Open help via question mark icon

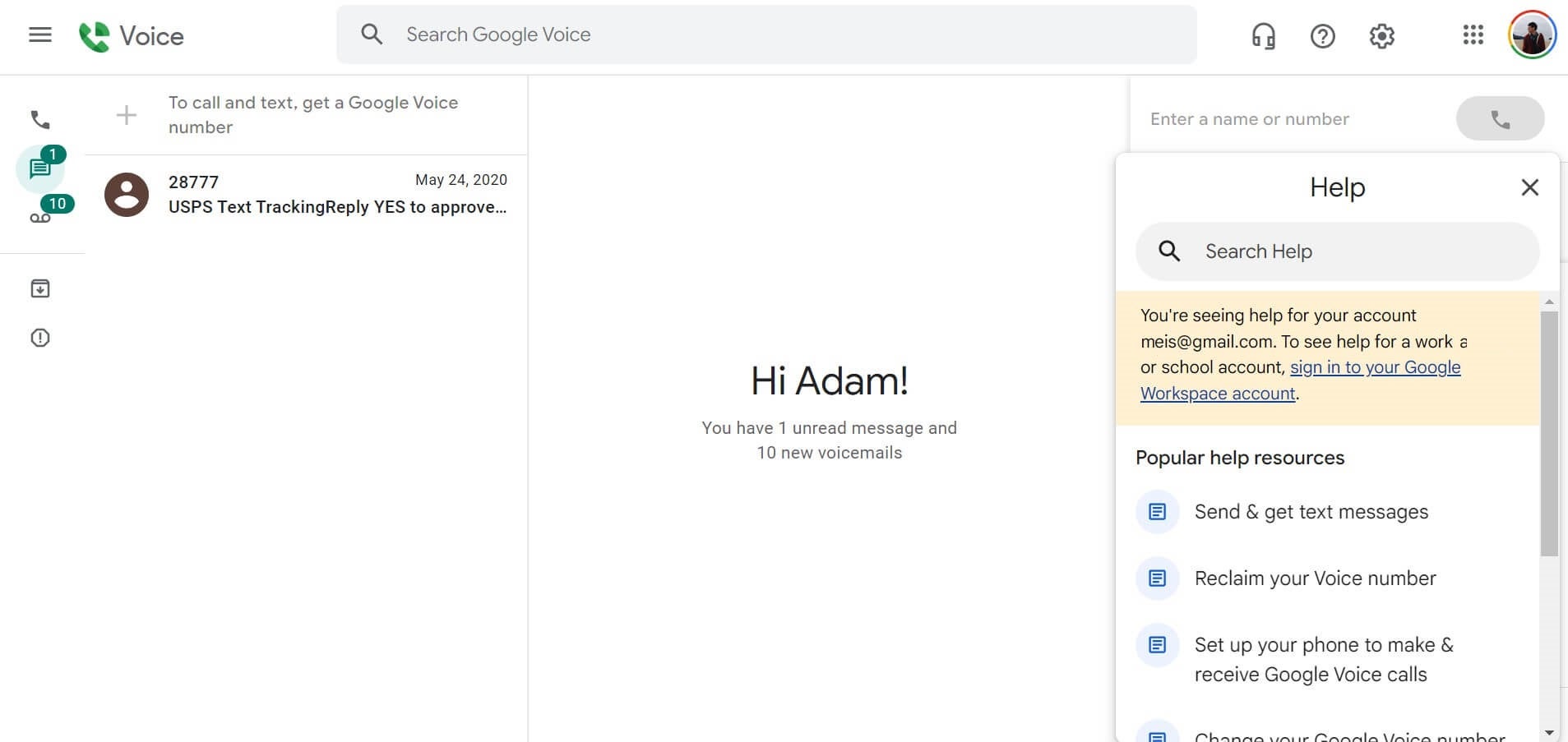(x=1323, y=35)
